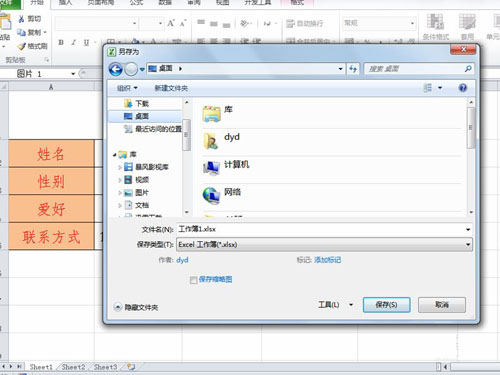
Task: Toggle Italic in Excel ribbon
Action: pyautogui.click(x=73, y=42)
